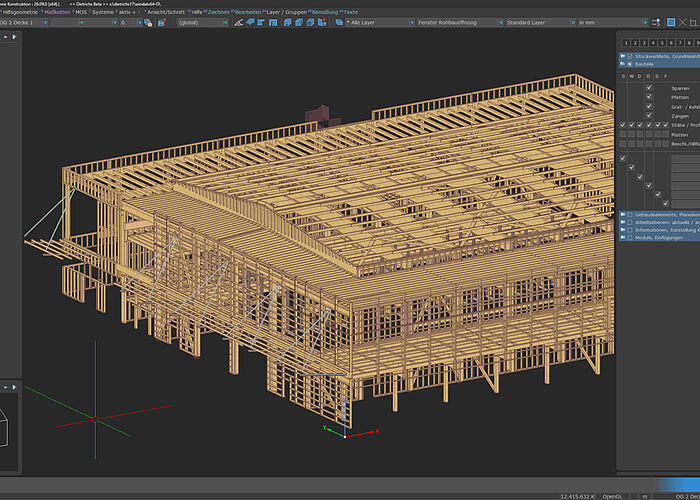
Task: Open the dropdown showing value 0
Action: tap(131, 22)
